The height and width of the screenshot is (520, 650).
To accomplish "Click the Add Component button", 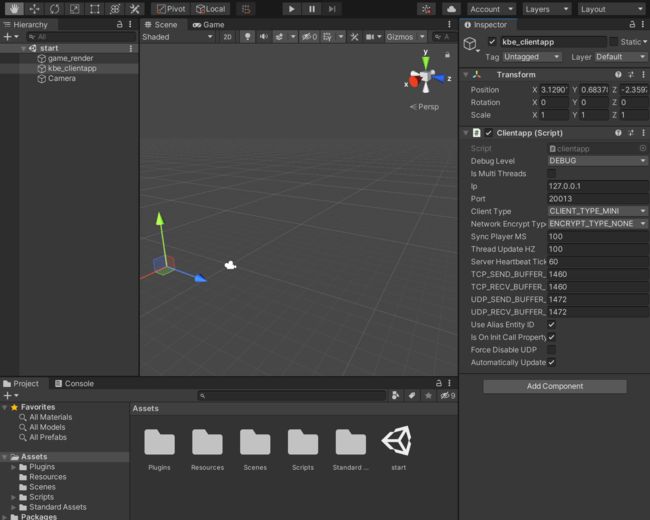I will click(555, 386).
